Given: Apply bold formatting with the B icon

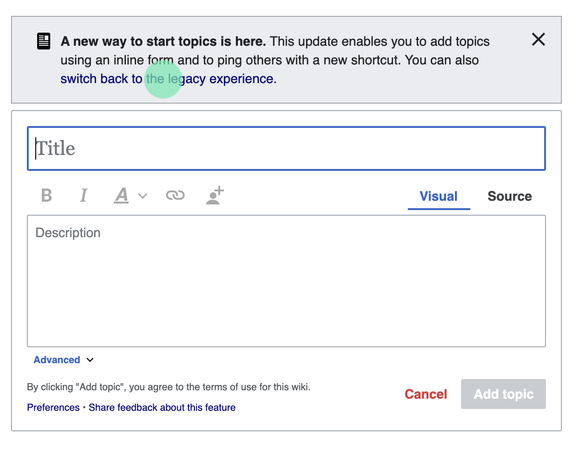Looking at the screenshot, I should coord(47,196).
